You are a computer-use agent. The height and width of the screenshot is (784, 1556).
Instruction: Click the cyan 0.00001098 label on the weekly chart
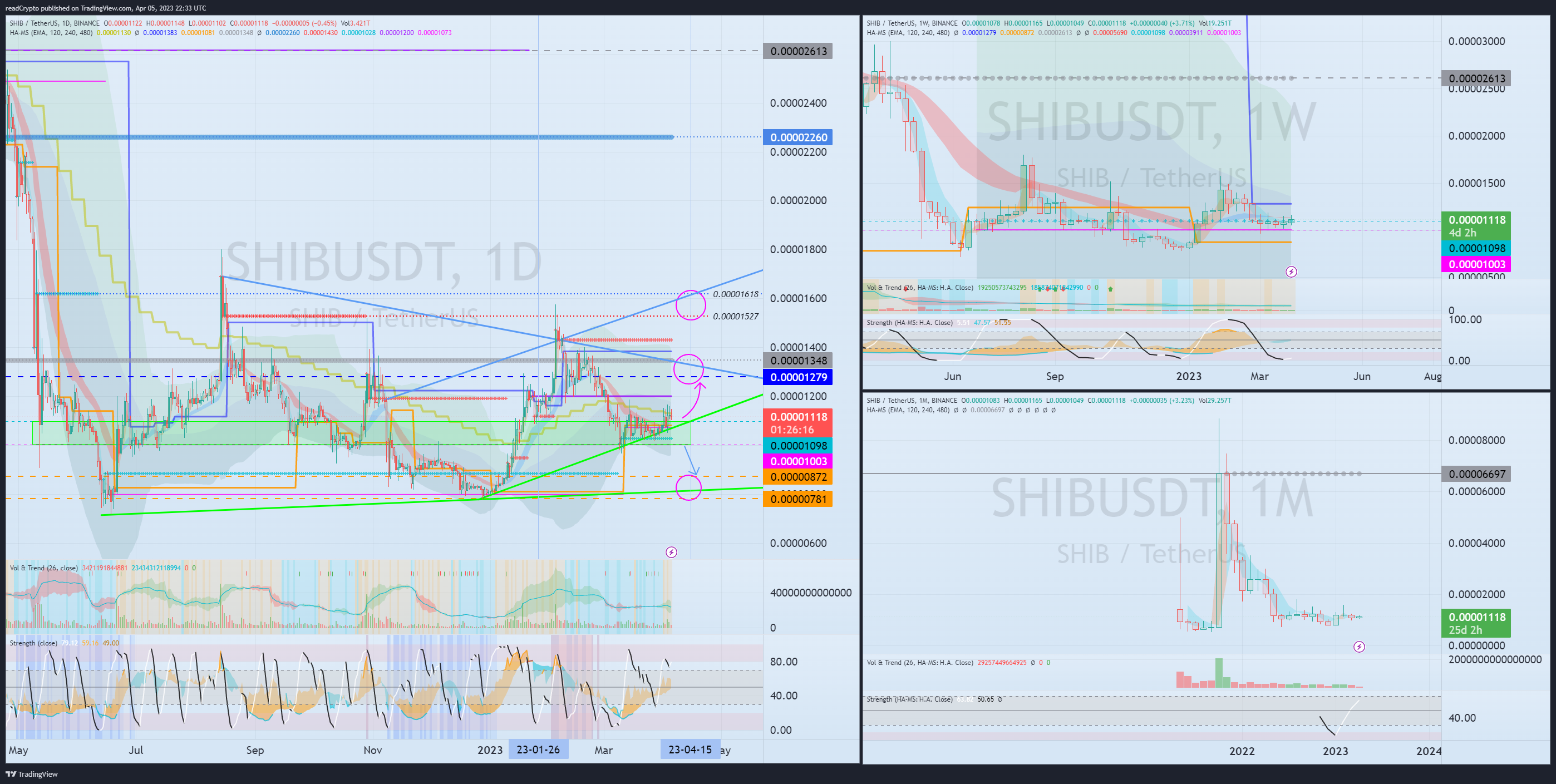point(1476,248)
